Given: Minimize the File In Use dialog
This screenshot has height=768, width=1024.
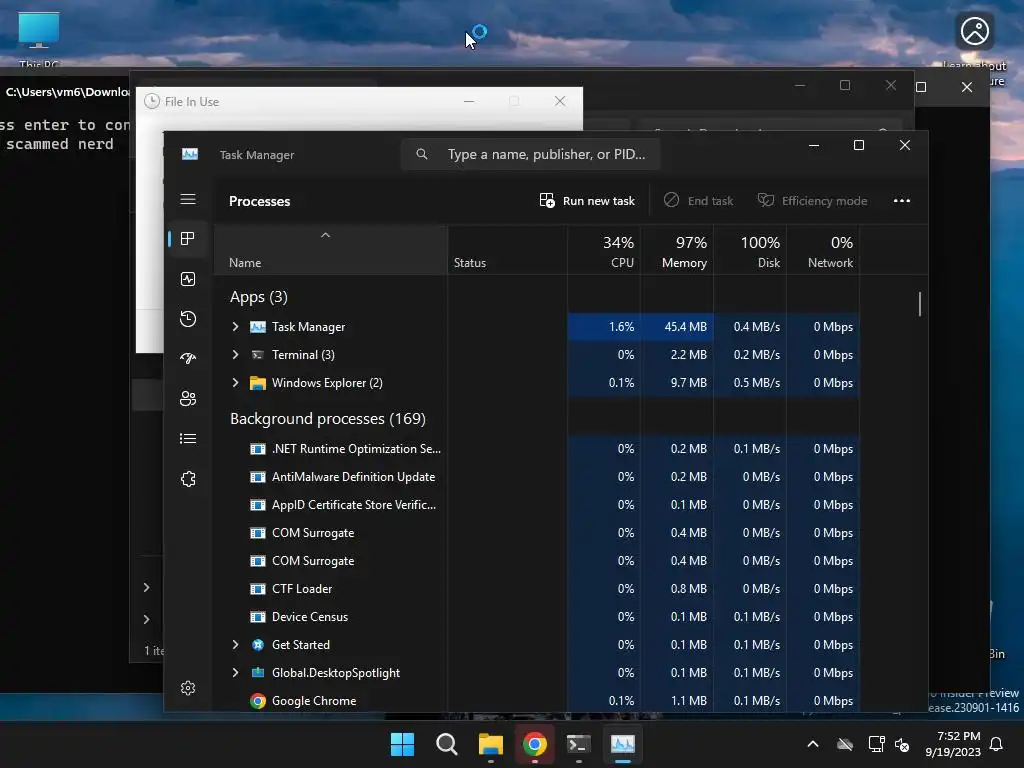Looking at the screenshot, I should tap(469, 101).
